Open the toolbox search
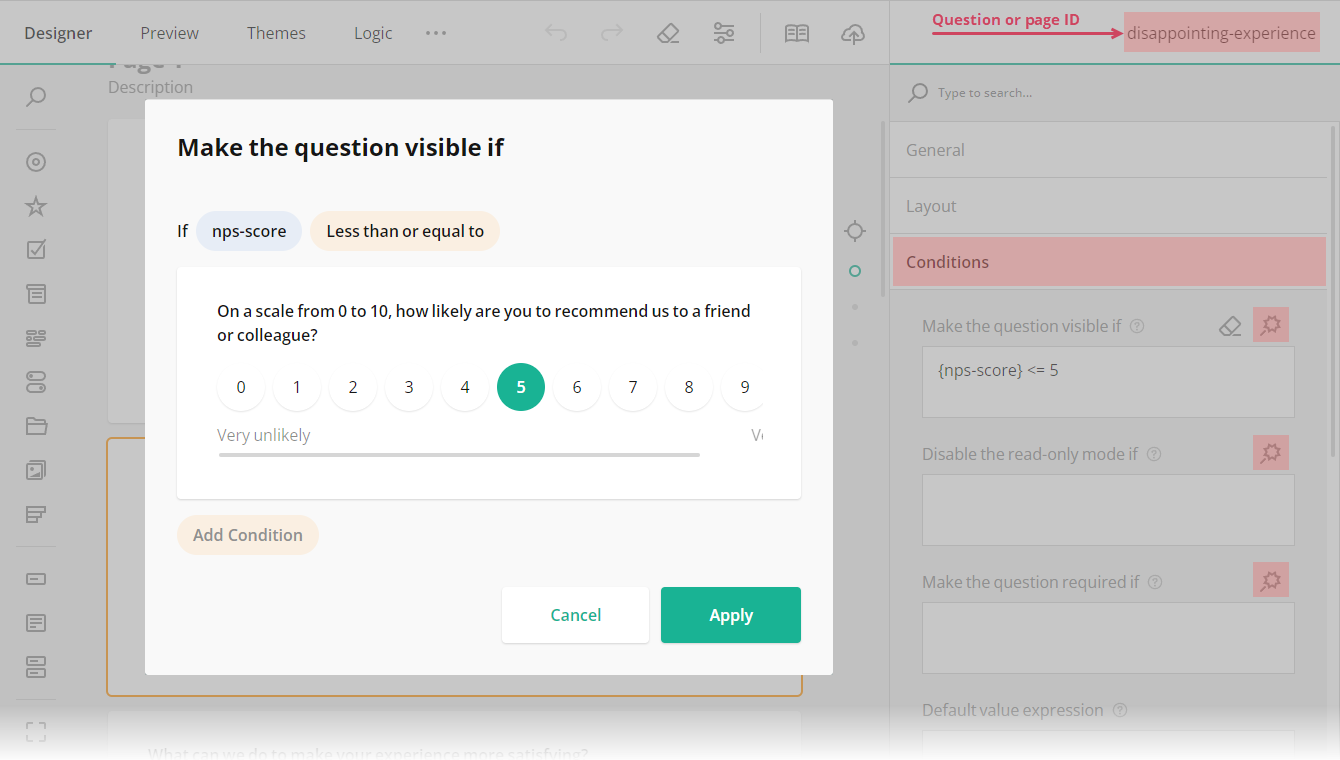 coord(36,96)
